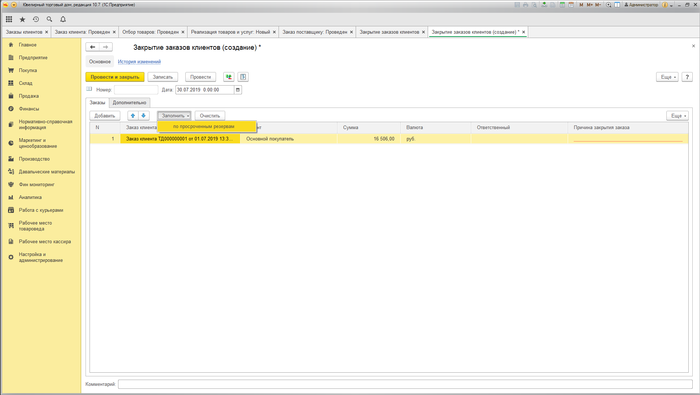
Task: Go back with the left arrow
Action: pyautogui.click(x=92, y=47)
